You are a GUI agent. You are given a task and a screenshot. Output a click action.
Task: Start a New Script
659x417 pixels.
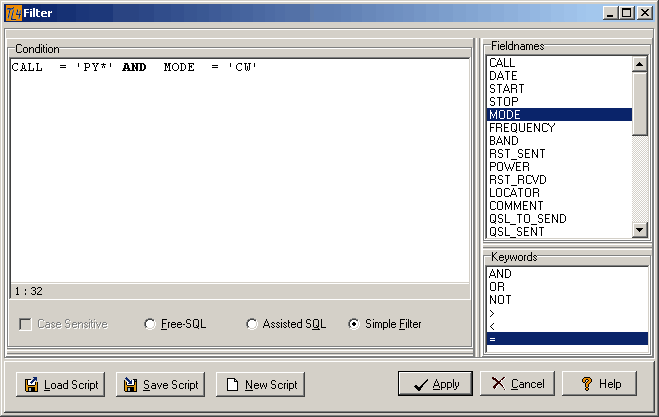pos(260,384)
